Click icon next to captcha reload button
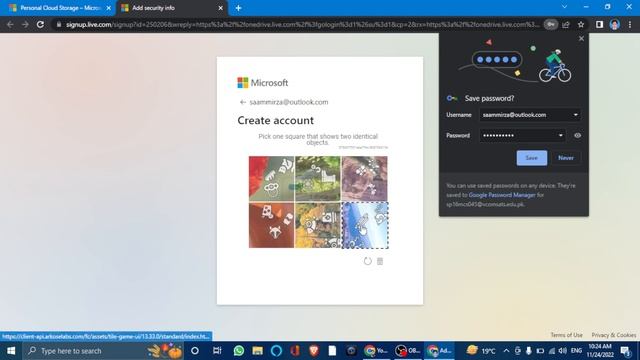This screenshot has width=640, height=360. [380, 261]
